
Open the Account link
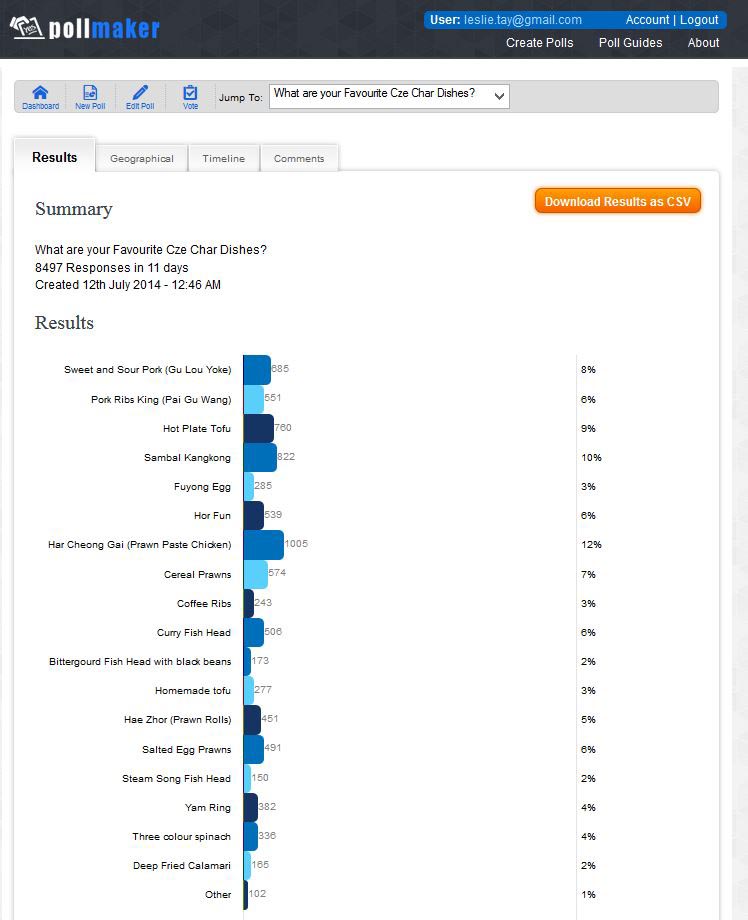647,20
